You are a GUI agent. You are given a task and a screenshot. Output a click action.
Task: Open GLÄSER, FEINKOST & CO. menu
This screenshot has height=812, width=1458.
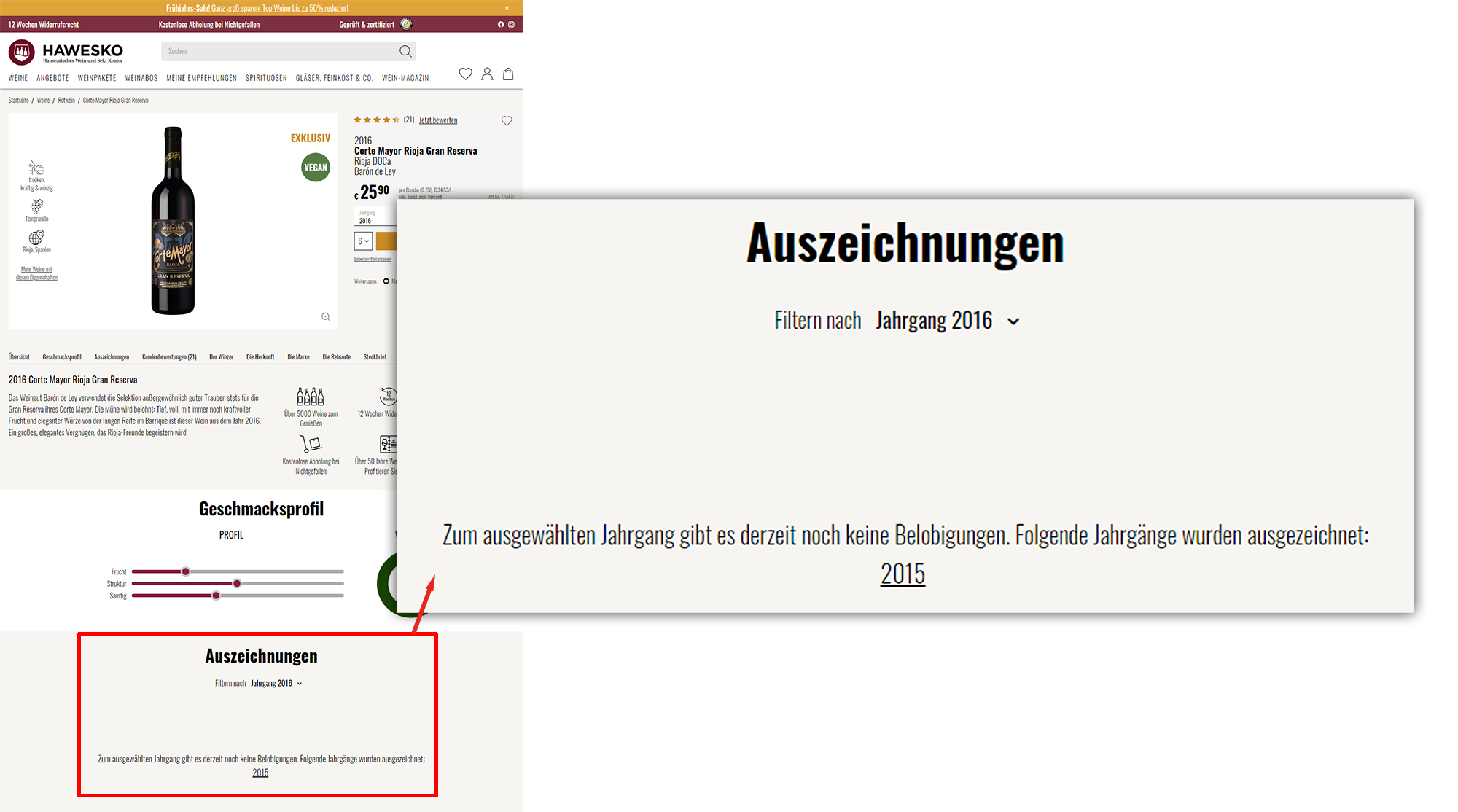point(335,78)
